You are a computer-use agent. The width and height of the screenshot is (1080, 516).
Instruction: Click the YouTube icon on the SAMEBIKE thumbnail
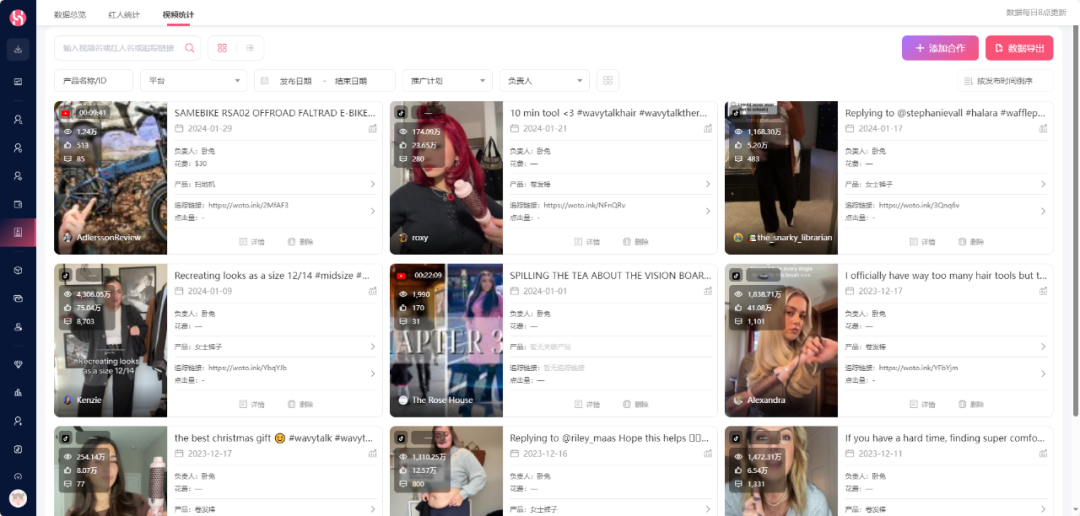pos(65,112)
